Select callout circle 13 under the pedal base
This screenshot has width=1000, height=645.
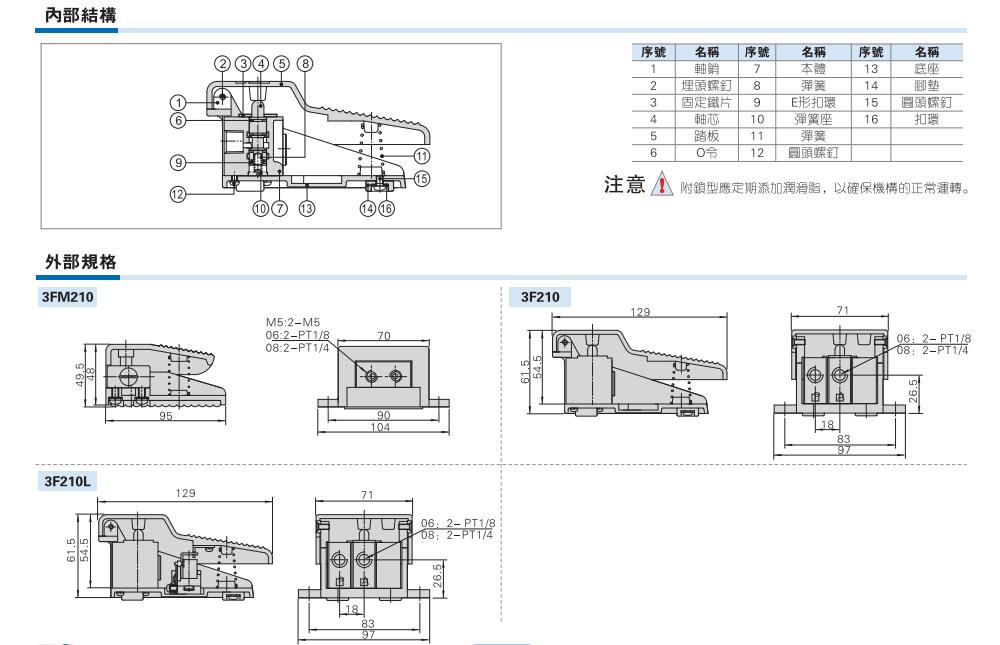click(306, 208)
